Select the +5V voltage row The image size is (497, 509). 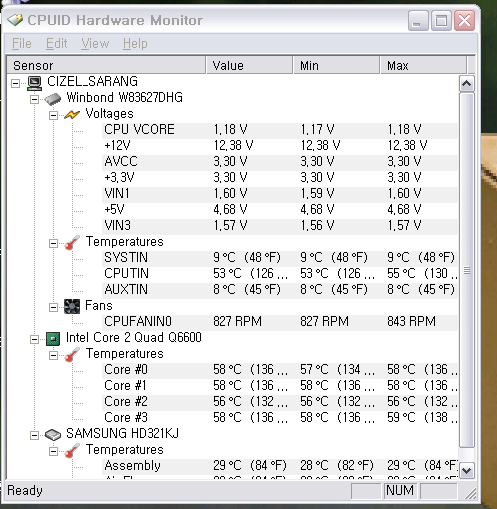tap(280, 210)
